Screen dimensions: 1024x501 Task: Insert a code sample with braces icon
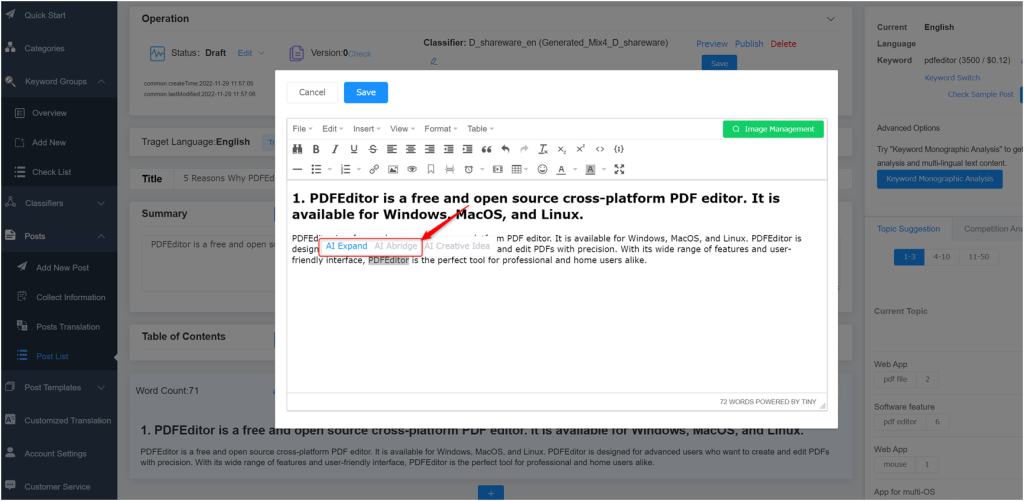618,149
